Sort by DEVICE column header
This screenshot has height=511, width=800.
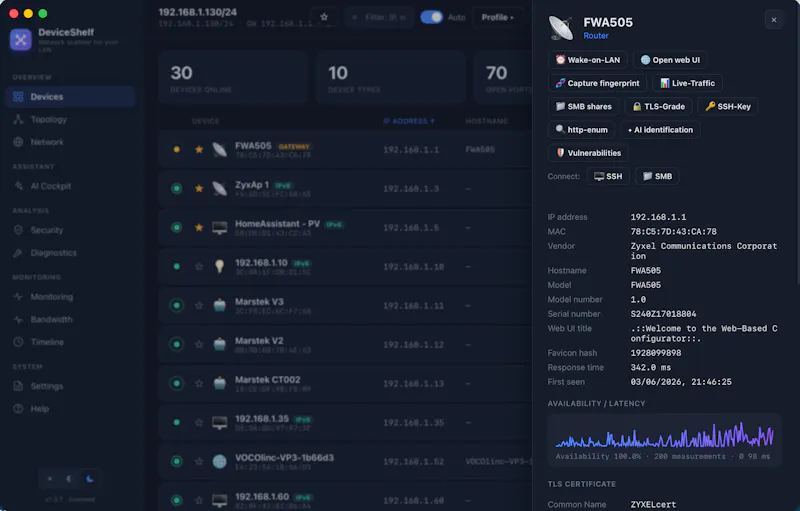click(x=205, y=121)
